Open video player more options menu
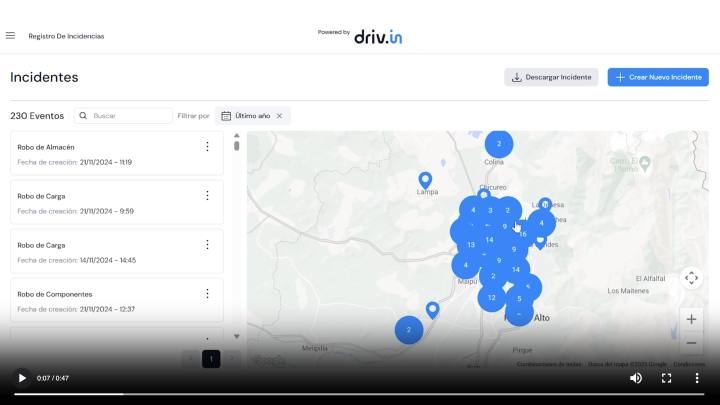Screen dimensions: 720x405 [x=697, y=378]
